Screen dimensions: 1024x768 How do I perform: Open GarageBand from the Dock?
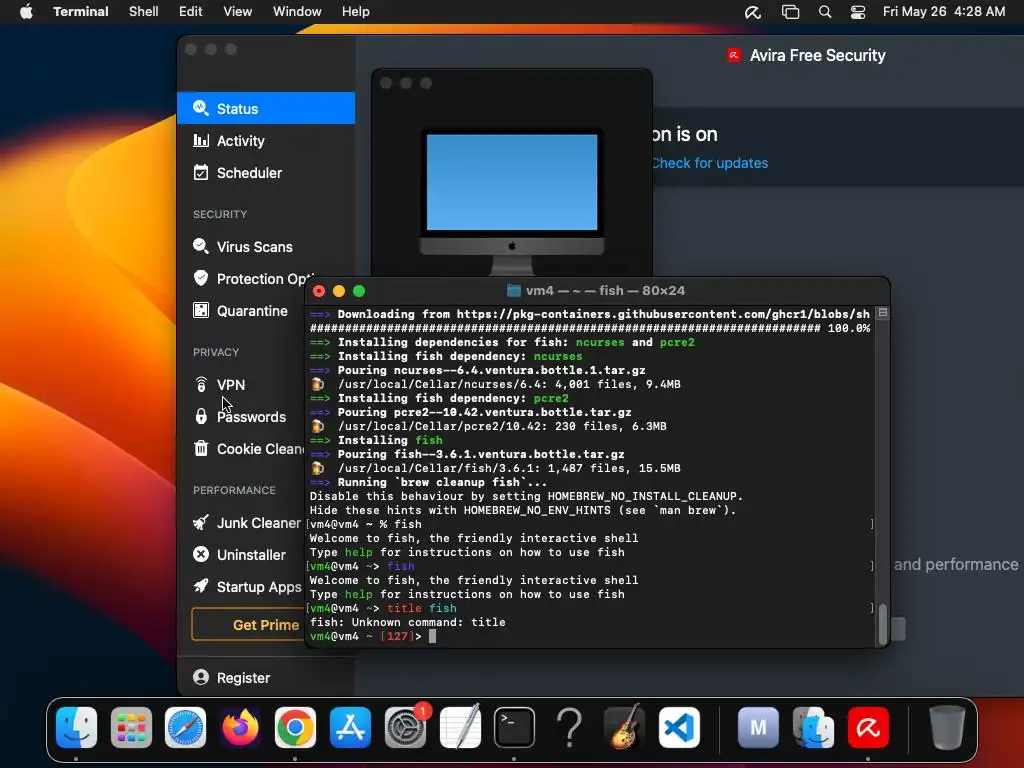tap(624, 727)
